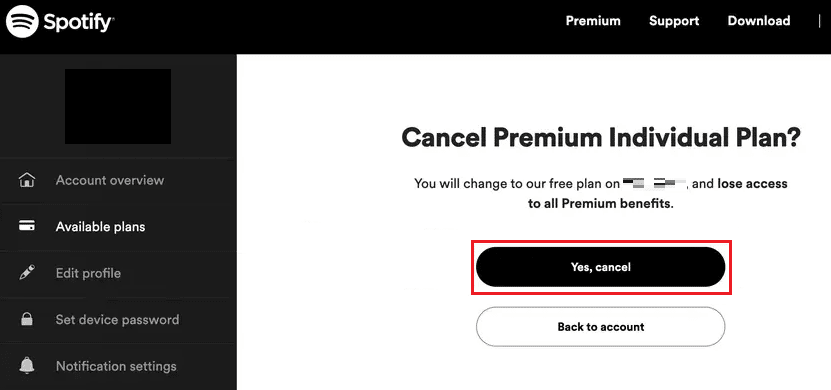Screen dimensions: 831x390
Task: Confirm with the Yes, cancel button
Action: 600,267
